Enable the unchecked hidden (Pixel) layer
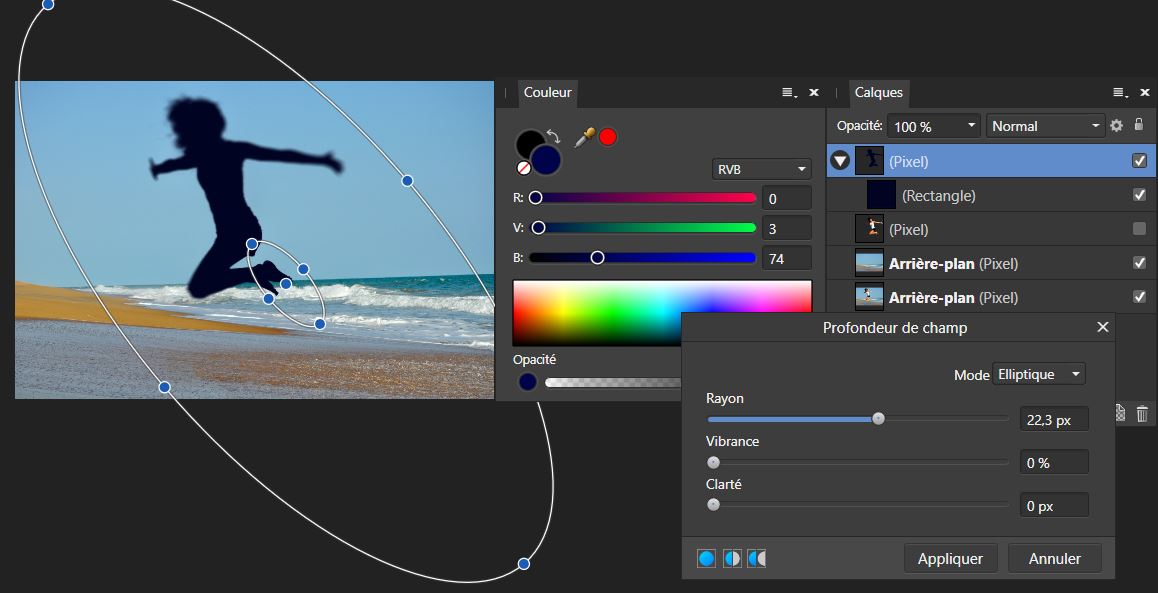1158x593 pixels. (x=1140, y=229)
